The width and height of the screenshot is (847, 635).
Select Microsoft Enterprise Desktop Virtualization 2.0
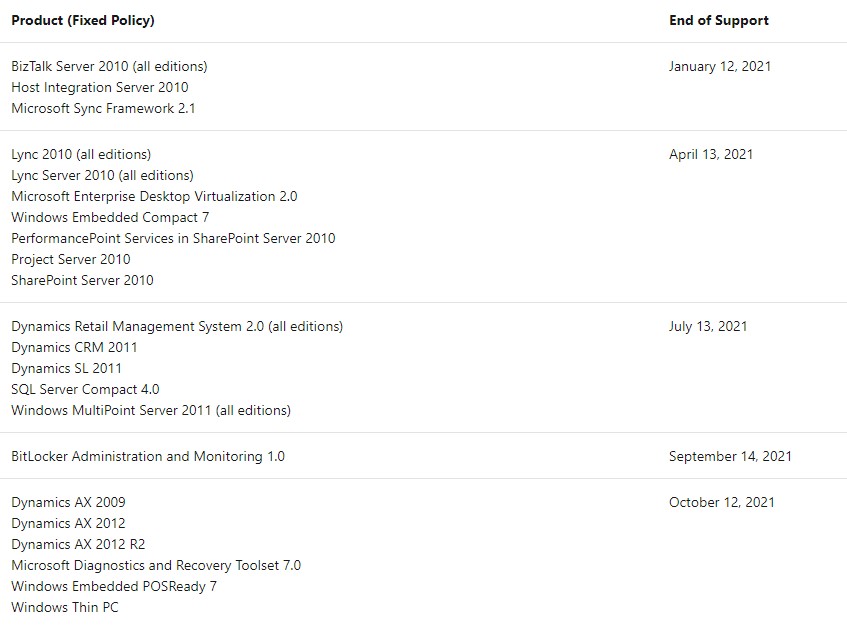(x=154, y=196)
